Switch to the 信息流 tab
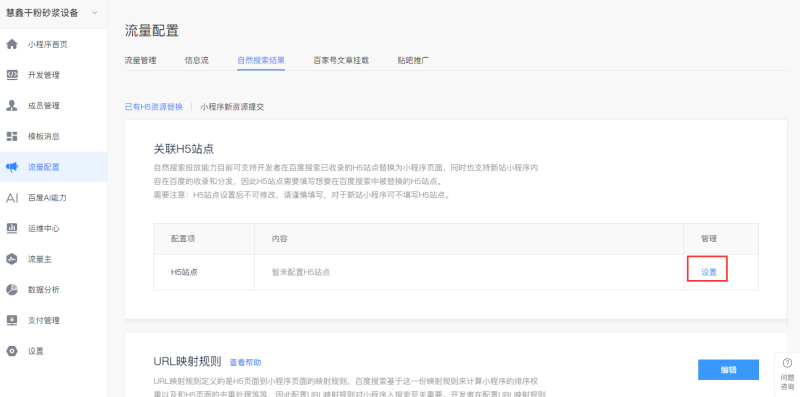 tap(196, 60)
